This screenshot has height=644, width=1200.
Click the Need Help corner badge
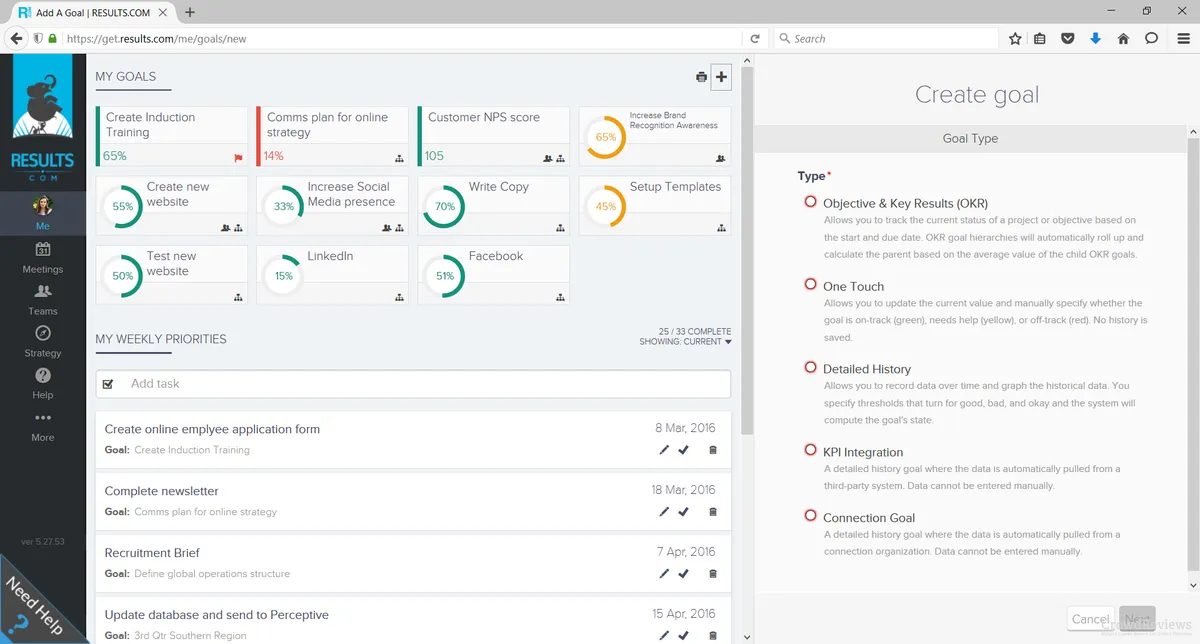tap(35, 606)
